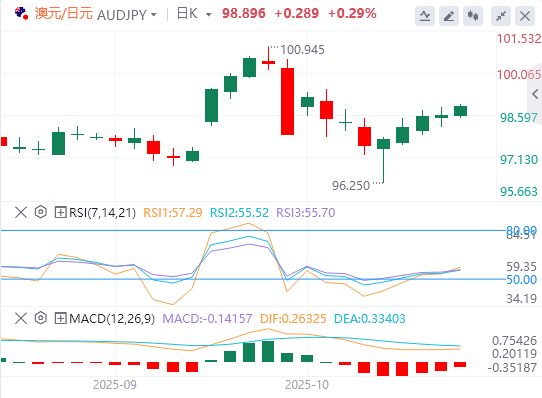Click the MACD:-0.14157 value
This screenshot has height=398, width=542.
point(207,319)
